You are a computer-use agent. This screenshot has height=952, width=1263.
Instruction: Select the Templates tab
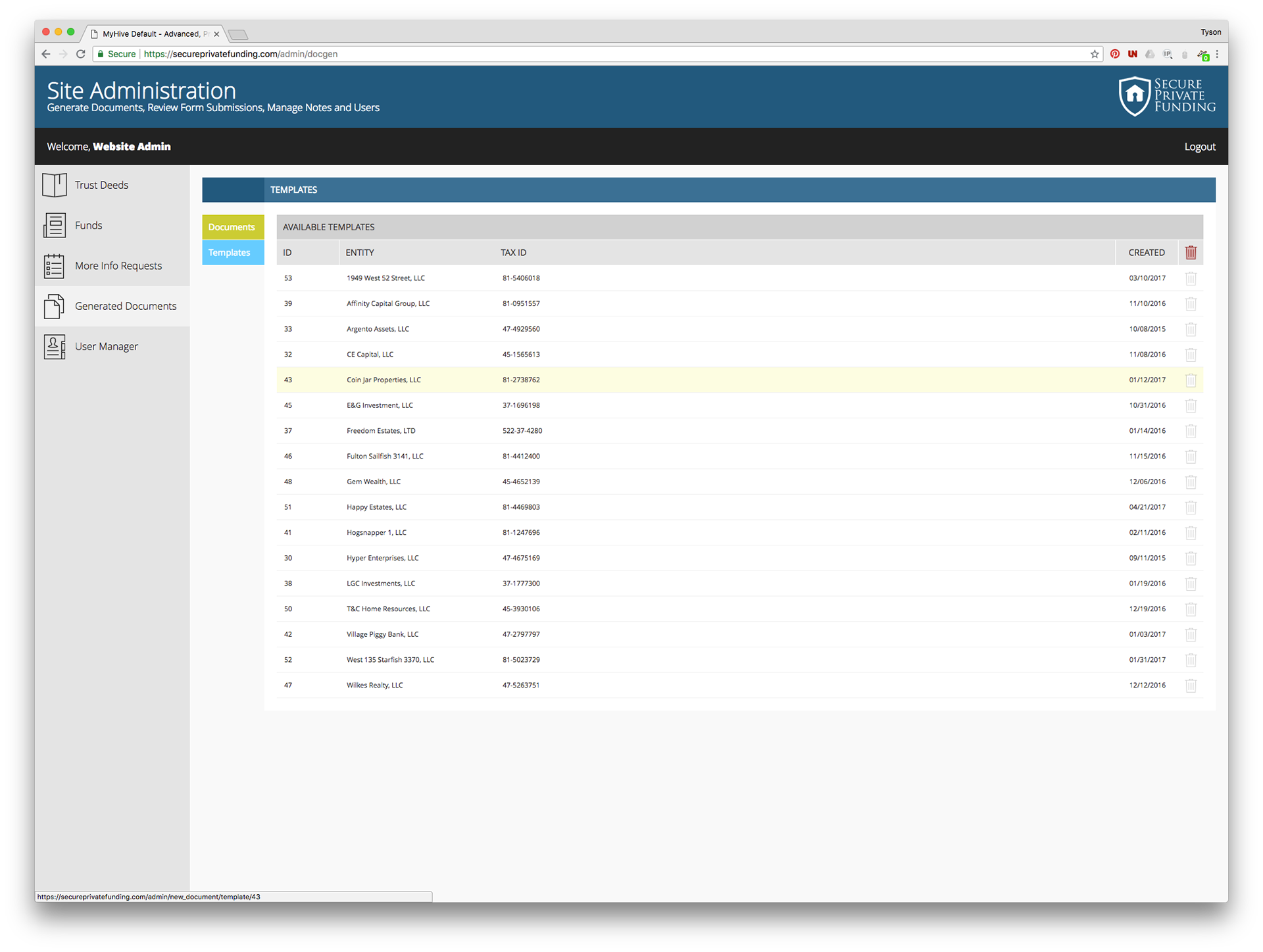point(233,253)
